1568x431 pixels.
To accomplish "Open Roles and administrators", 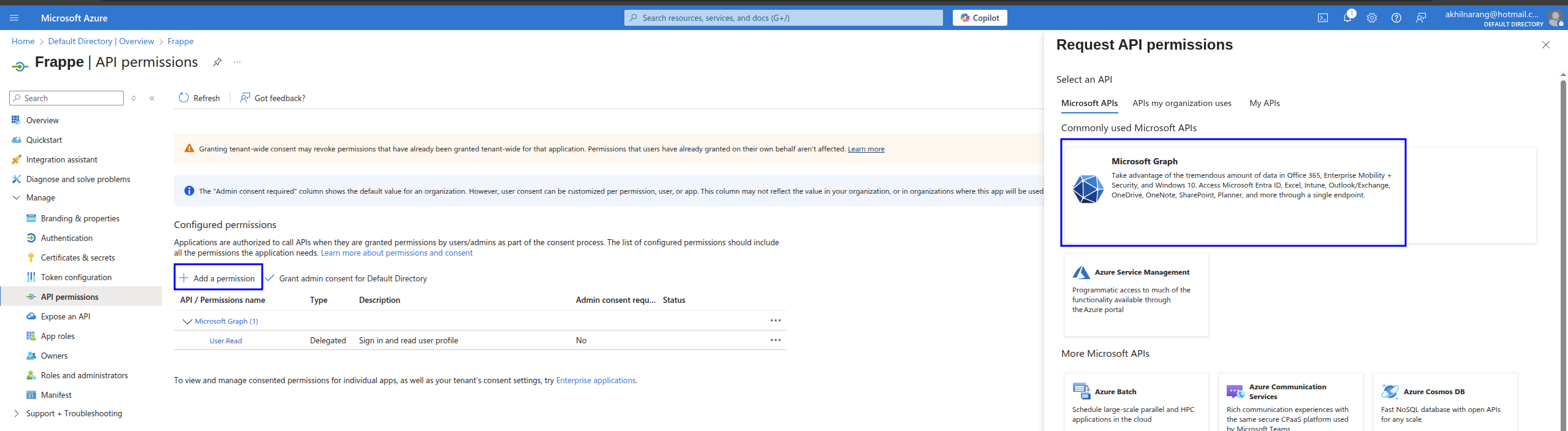I will coord(85,375).
